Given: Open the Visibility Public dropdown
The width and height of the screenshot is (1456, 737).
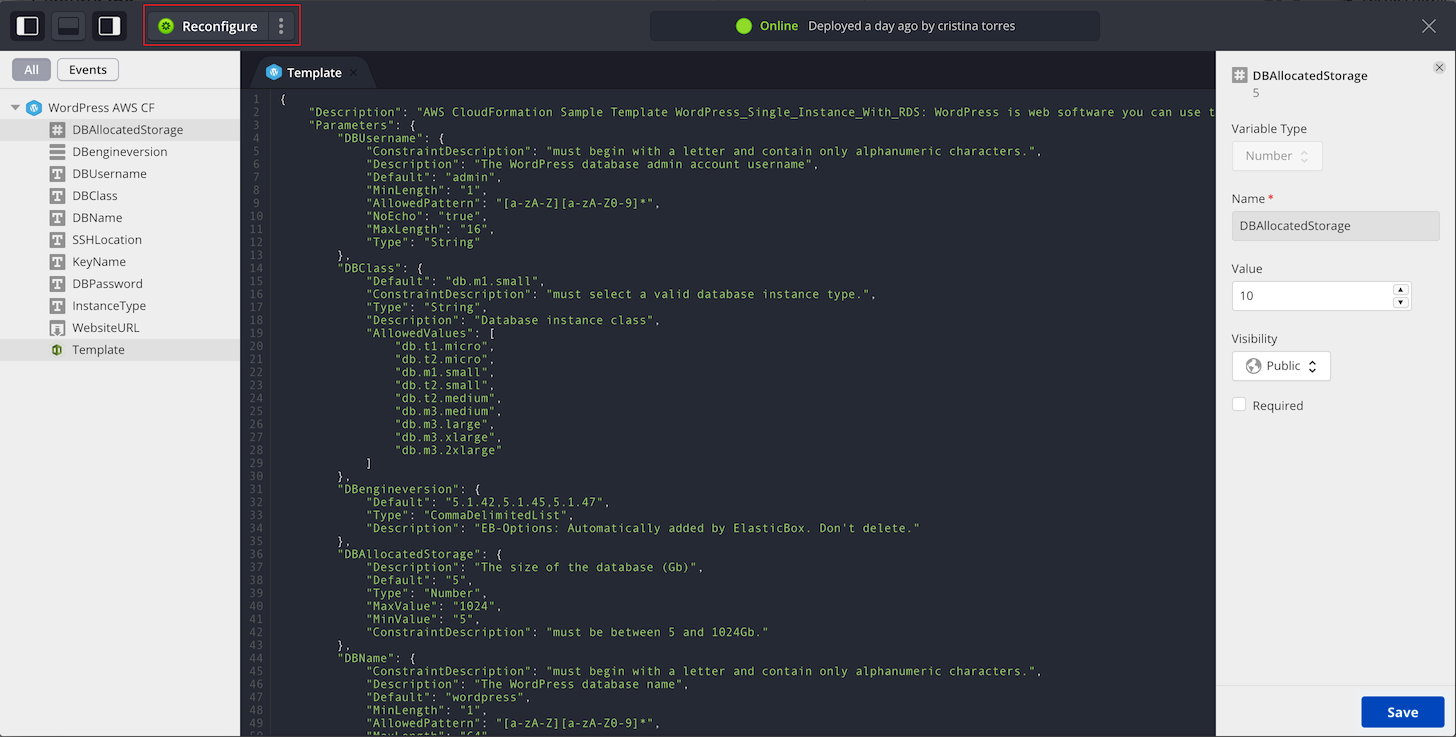Looking at the screenshot, I should [1281, 366].
